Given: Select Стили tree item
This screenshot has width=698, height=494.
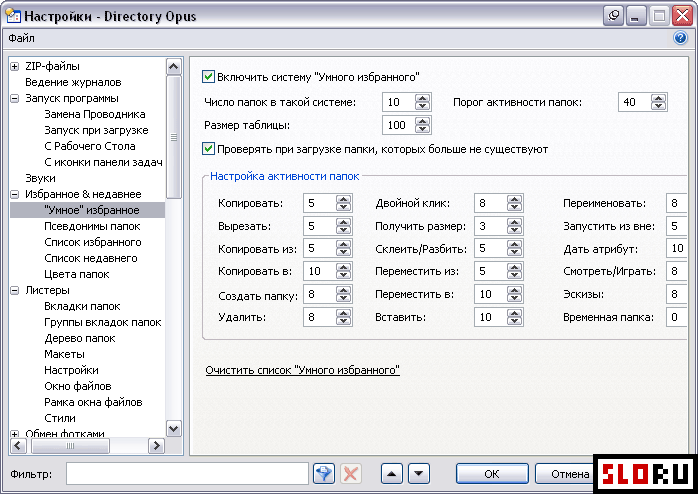Looking at the screenshot, I should click(60, 419).
